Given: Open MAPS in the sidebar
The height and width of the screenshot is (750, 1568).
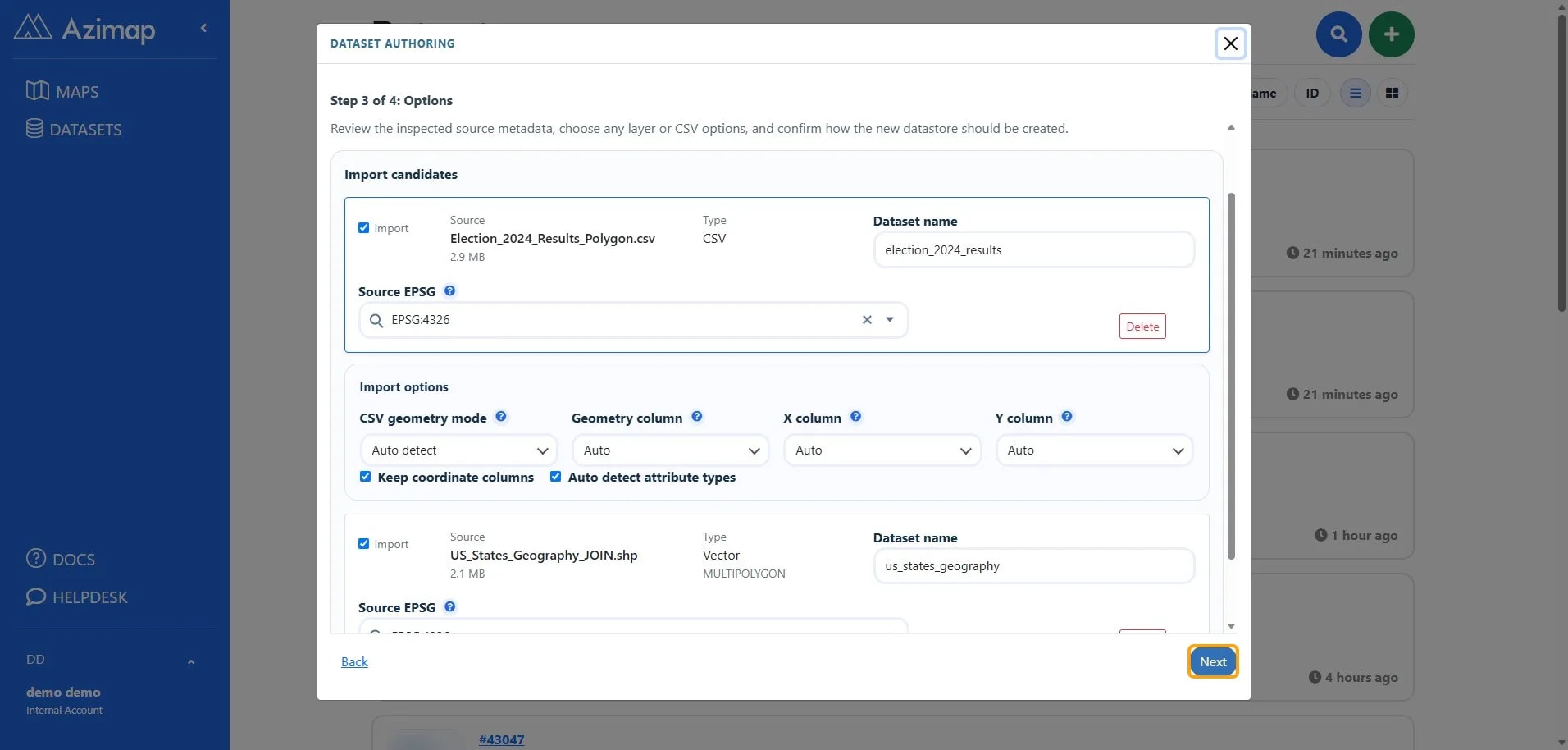Looking at the screenshot, I should [62, 91].
